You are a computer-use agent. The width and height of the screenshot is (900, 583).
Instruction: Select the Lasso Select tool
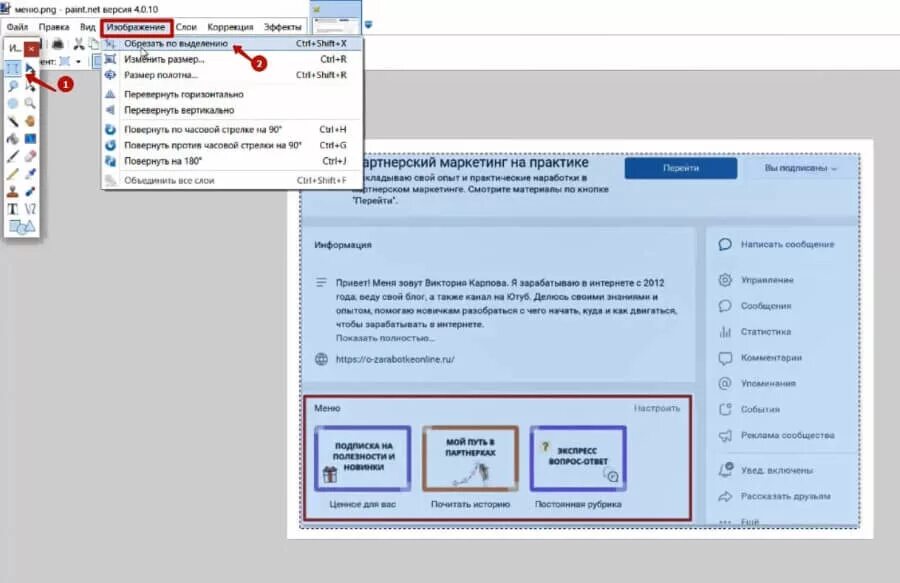coord(13,86)
